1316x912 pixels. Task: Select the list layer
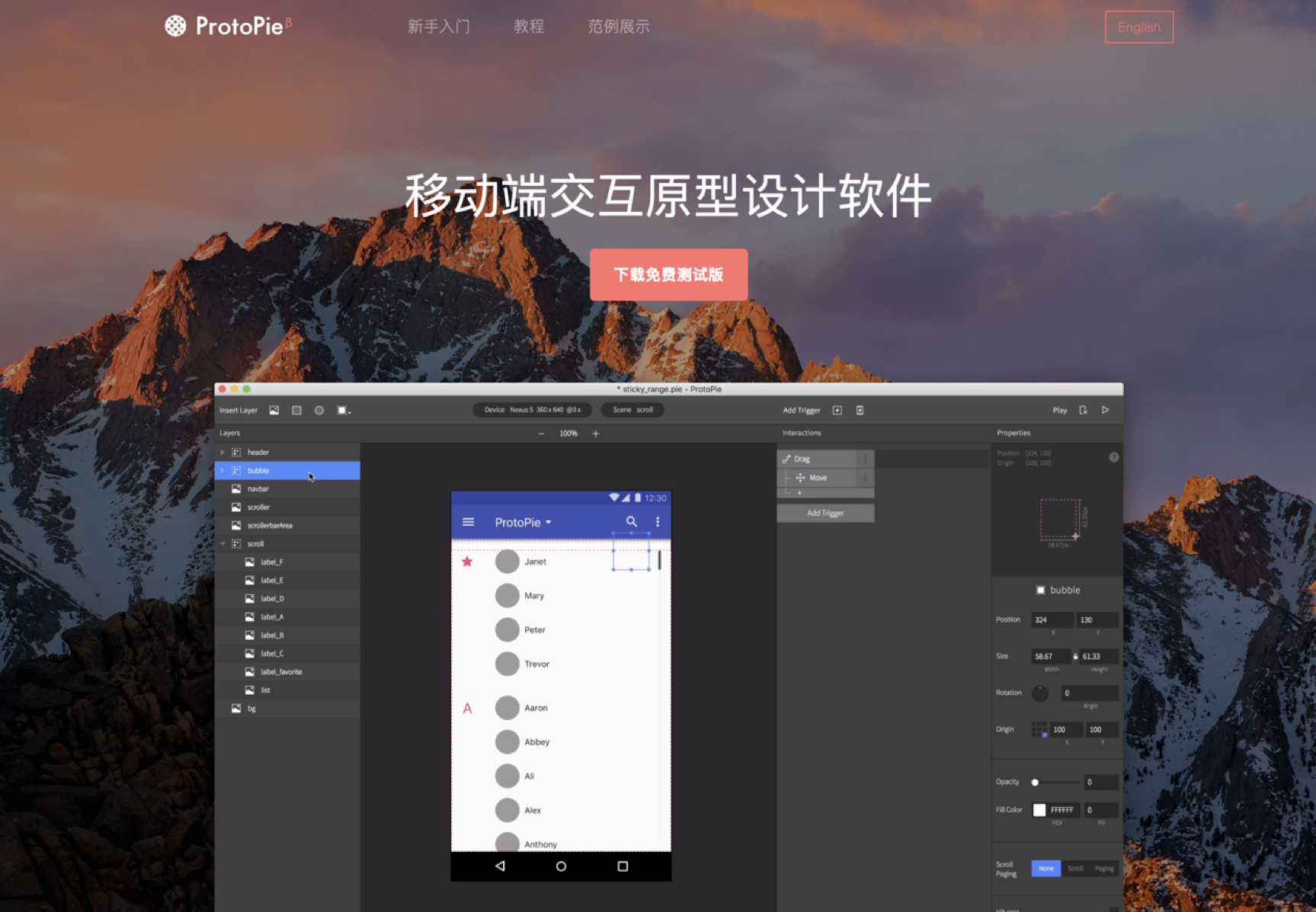click(287, 690)
